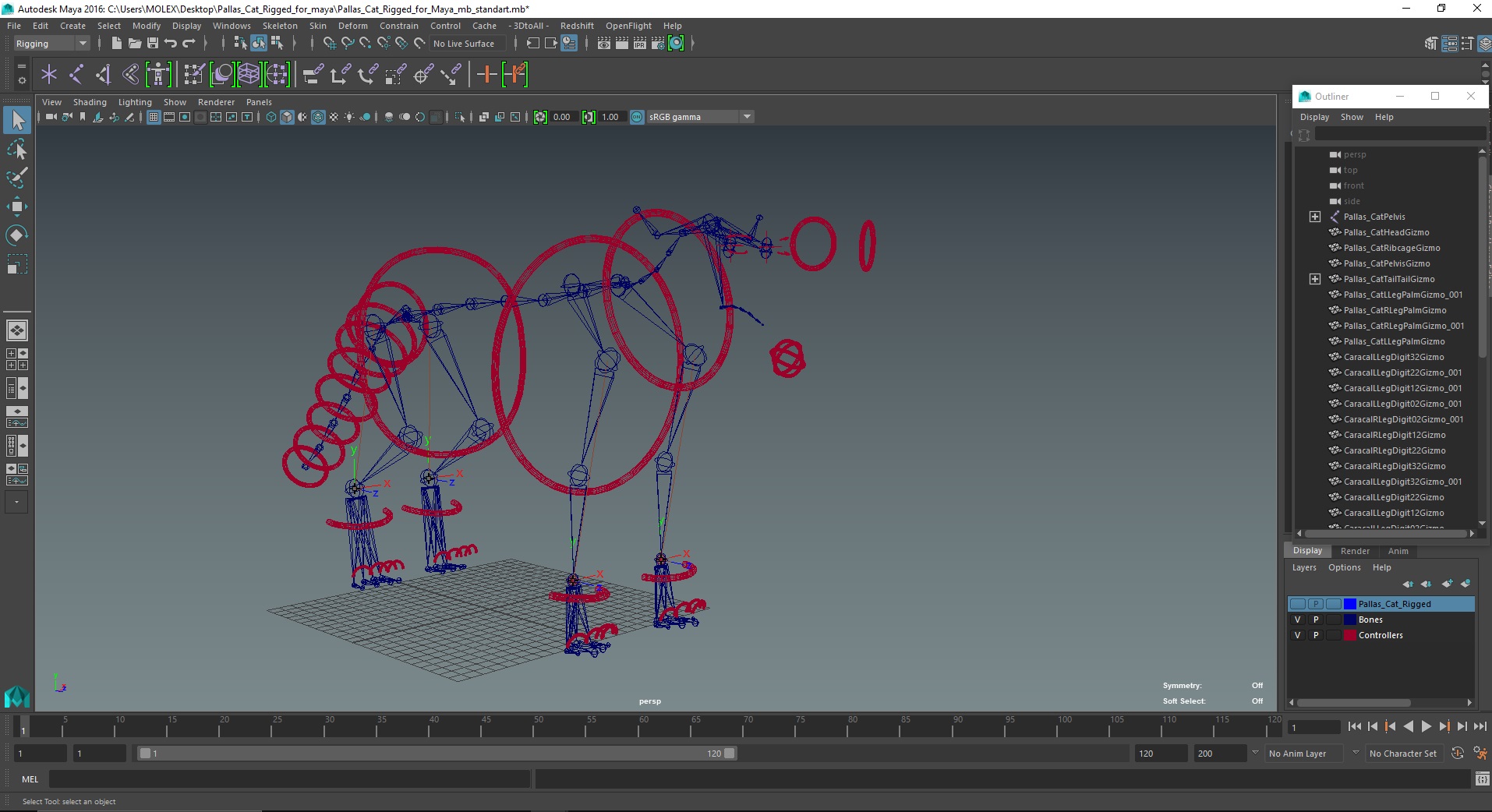1492x812 pixels.
Task: Open the Create IK Handle tool
Action: [x=103, y=75]
